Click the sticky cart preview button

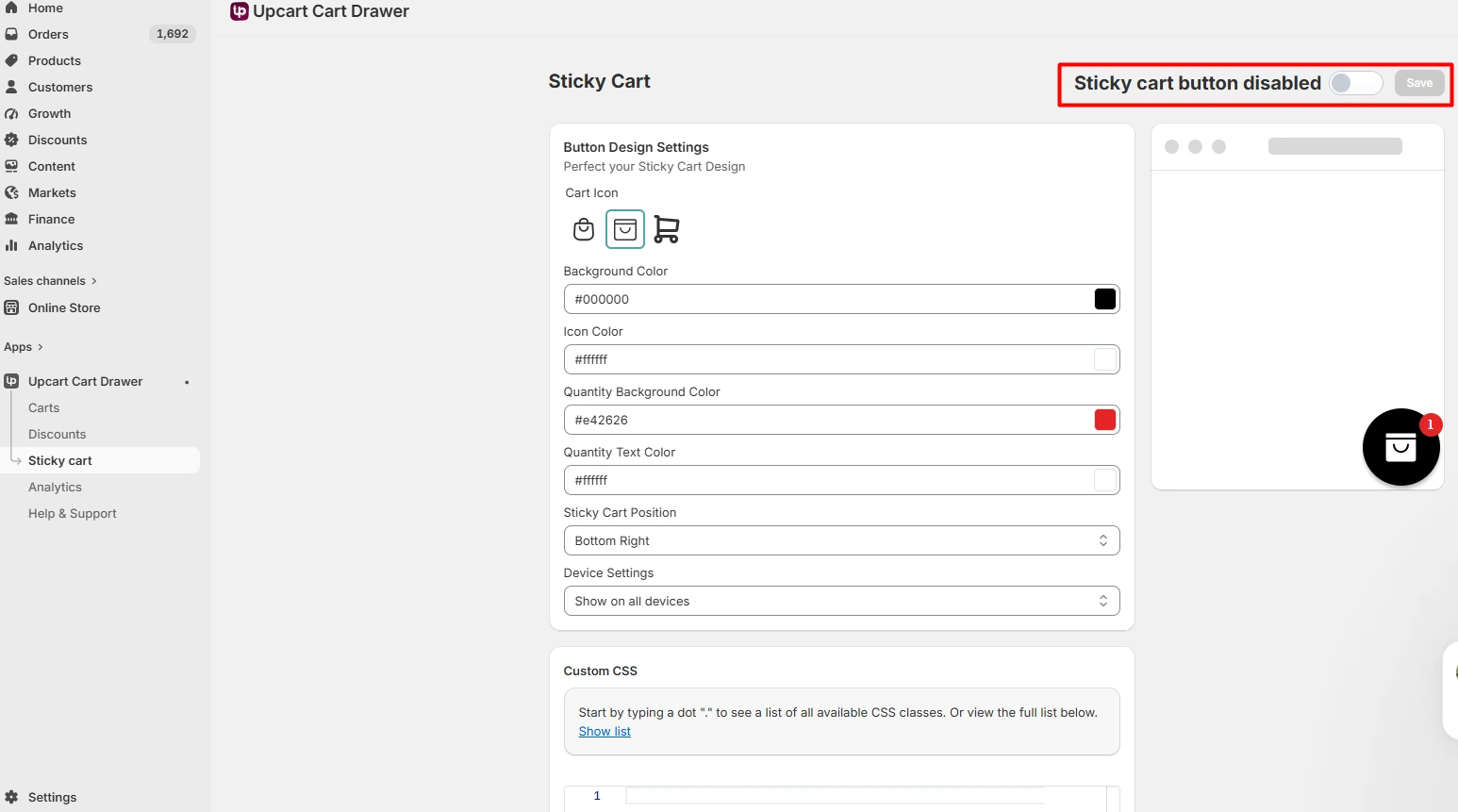click(1400, 447)
